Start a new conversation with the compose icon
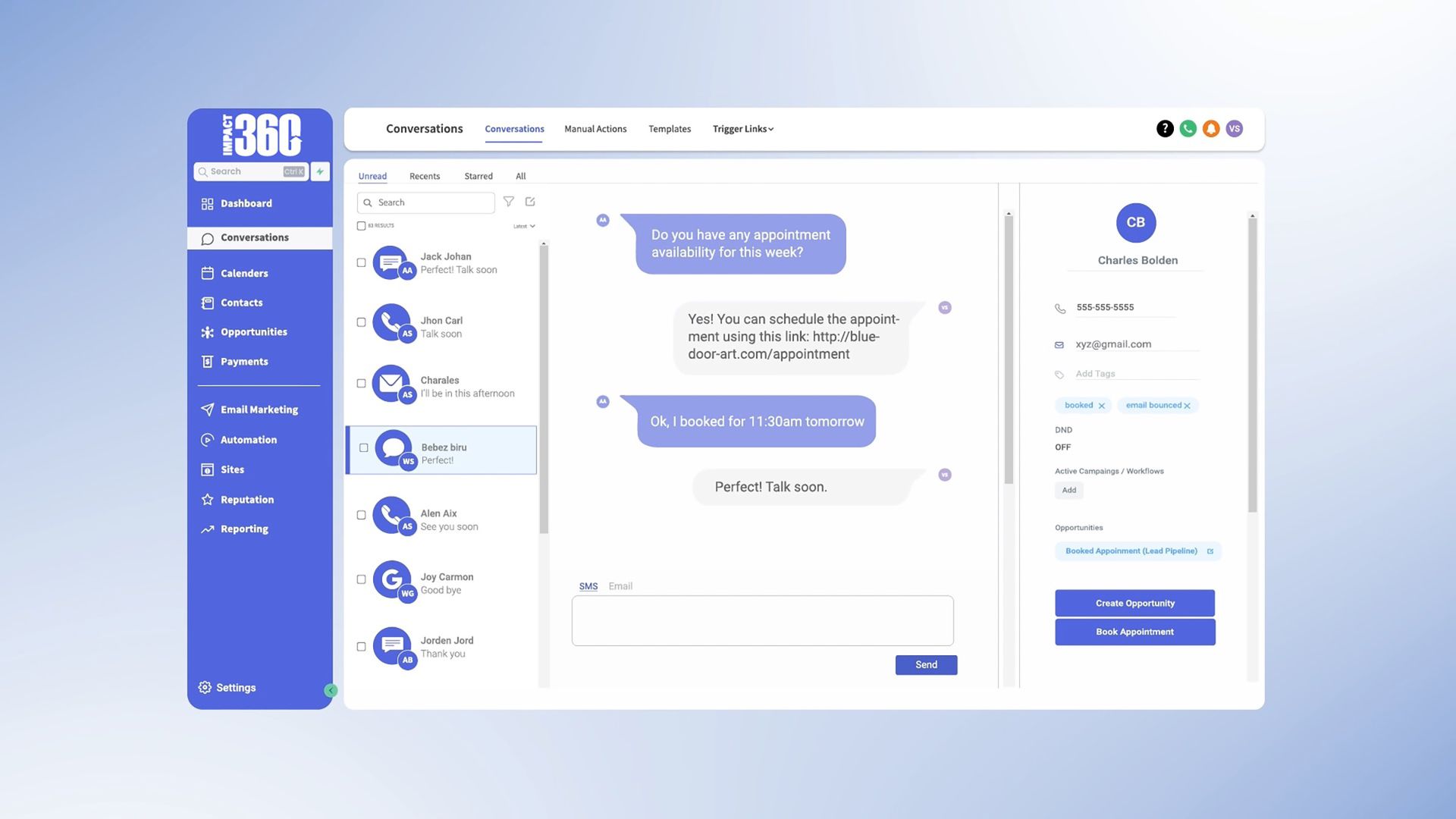This screenshot has width=1456, height=819. [x=530, y=202]
